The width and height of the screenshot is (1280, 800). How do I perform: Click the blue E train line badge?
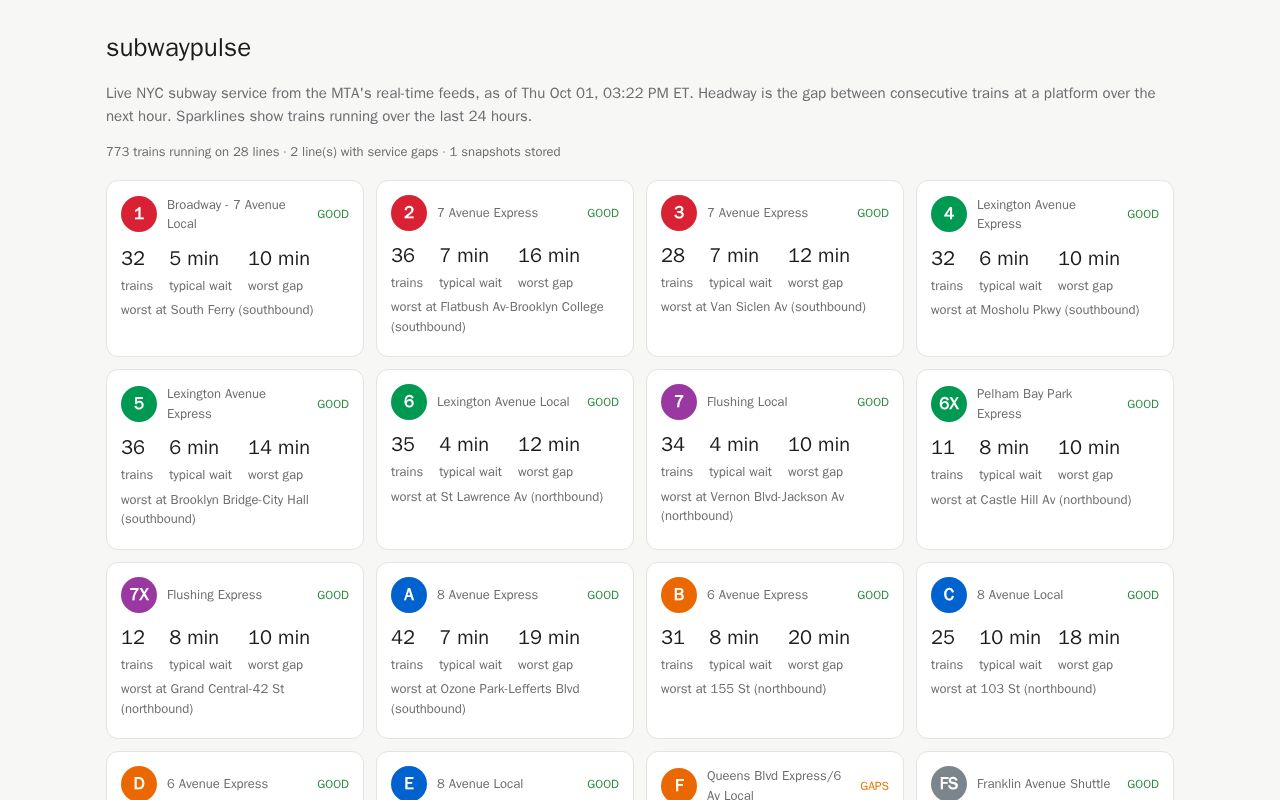click(409, 784)
